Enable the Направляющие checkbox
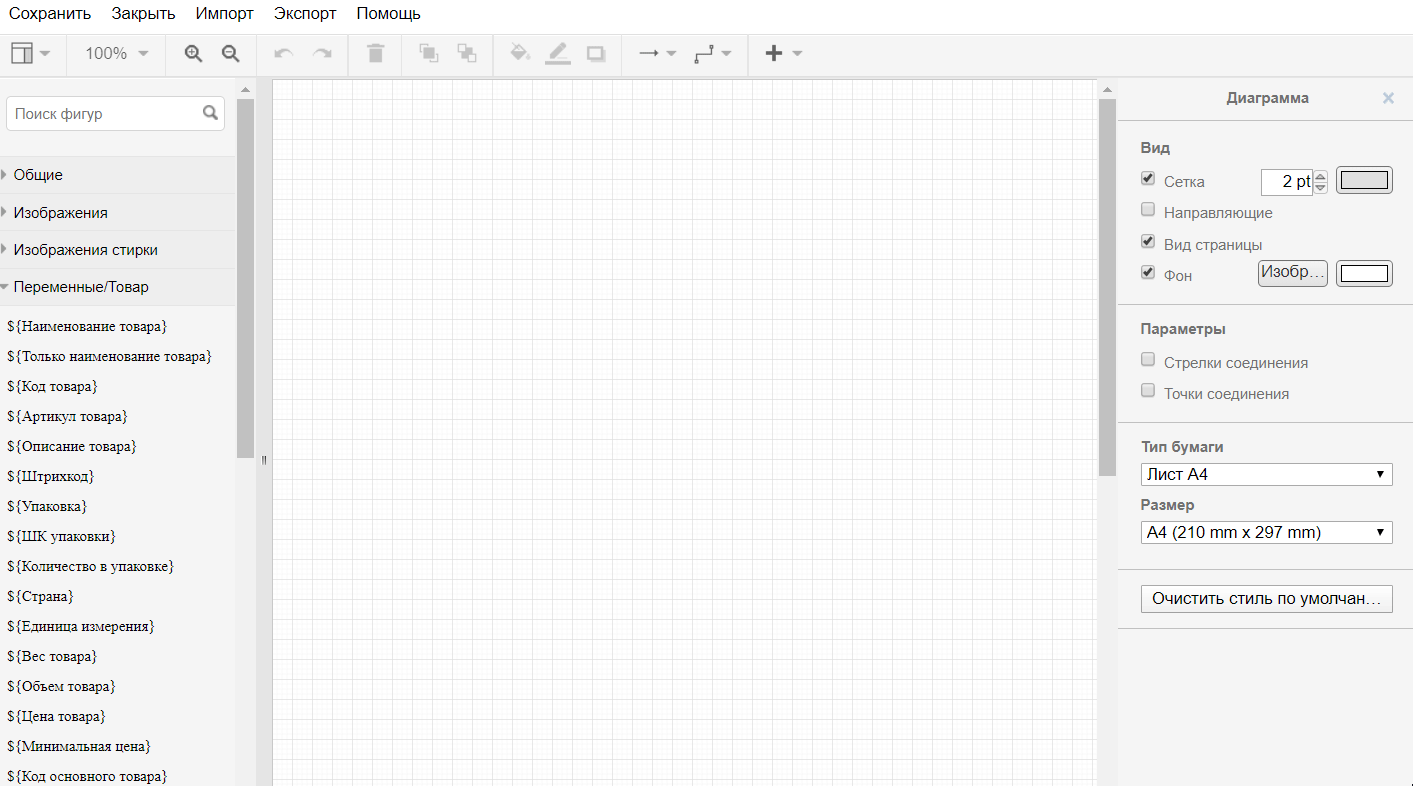 1148,210
